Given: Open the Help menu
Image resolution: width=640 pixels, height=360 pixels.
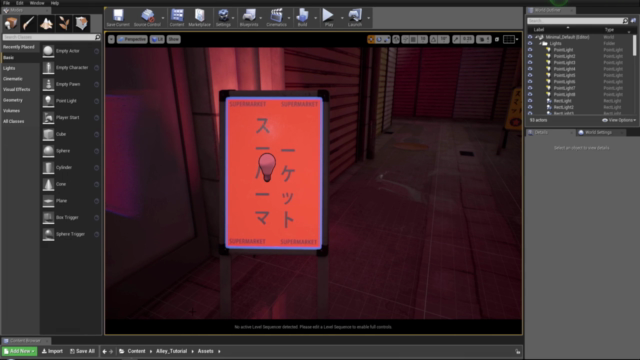Looking at the screenshot, I should 55,3.
